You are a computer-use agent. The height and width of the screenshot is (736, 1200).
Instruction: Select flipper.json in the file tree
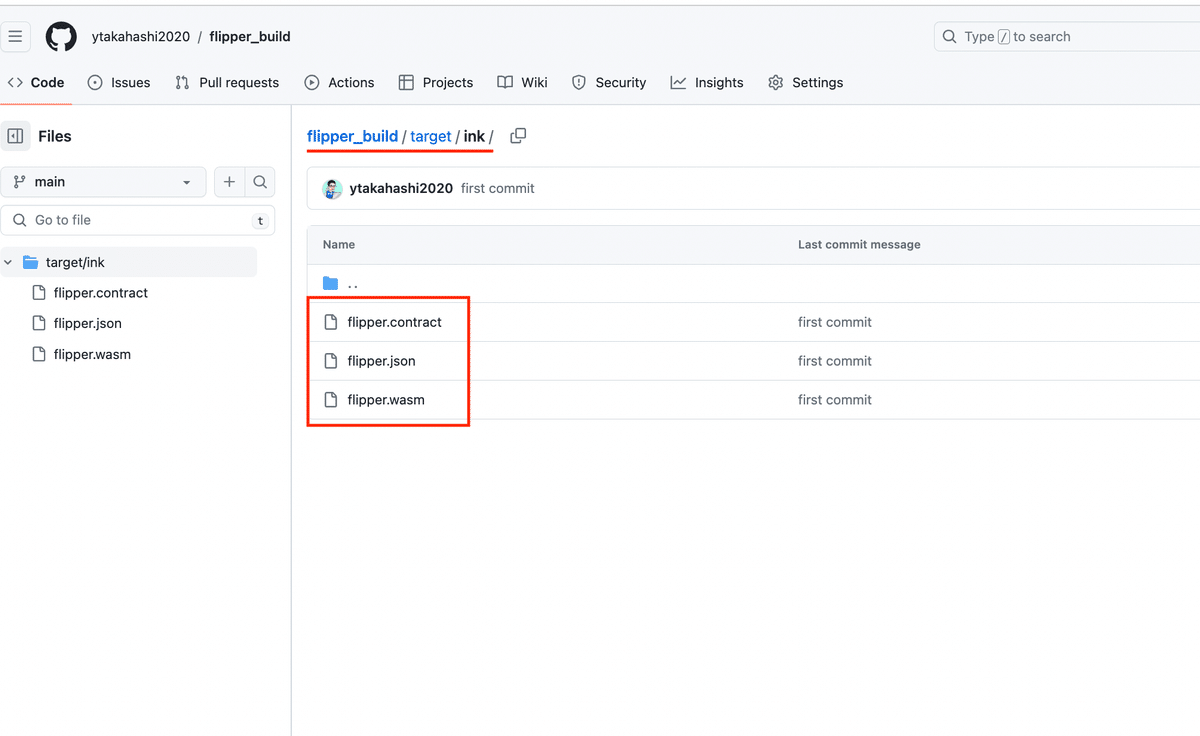[88, 323]
